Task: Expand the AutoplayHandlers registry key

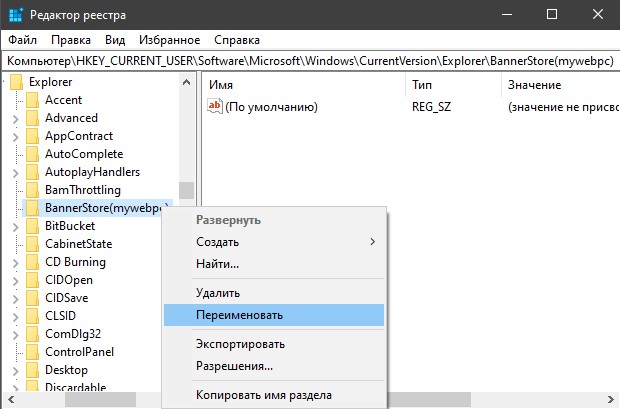Action: click(x=15, y=172)
